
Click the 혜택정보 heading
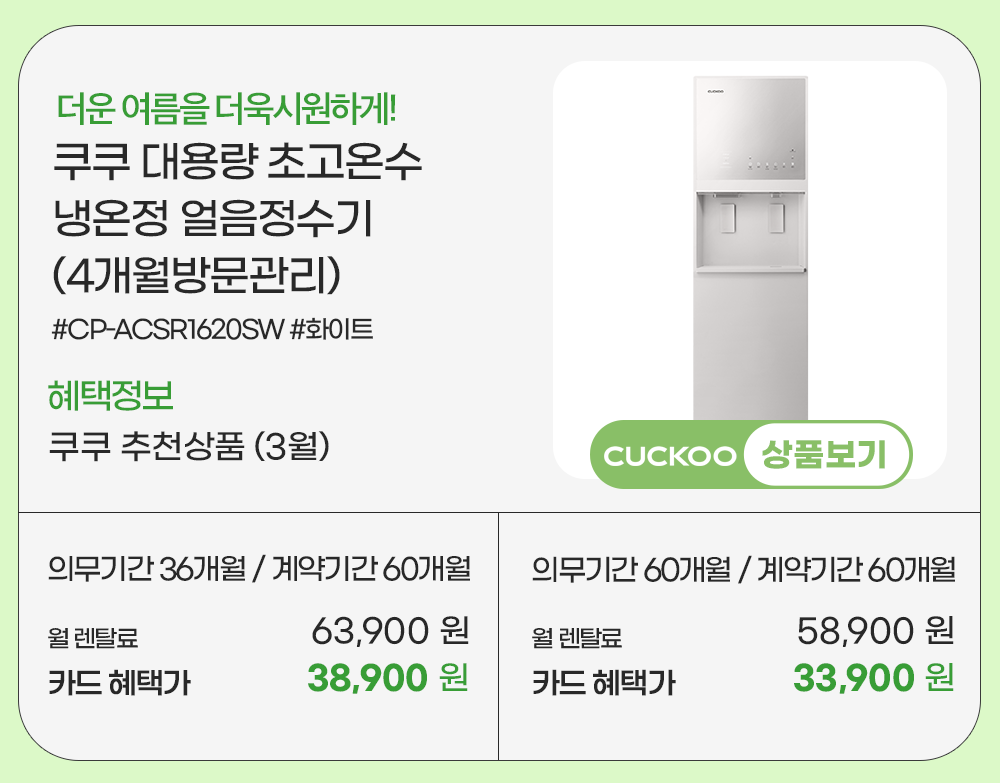coord(111,396)
